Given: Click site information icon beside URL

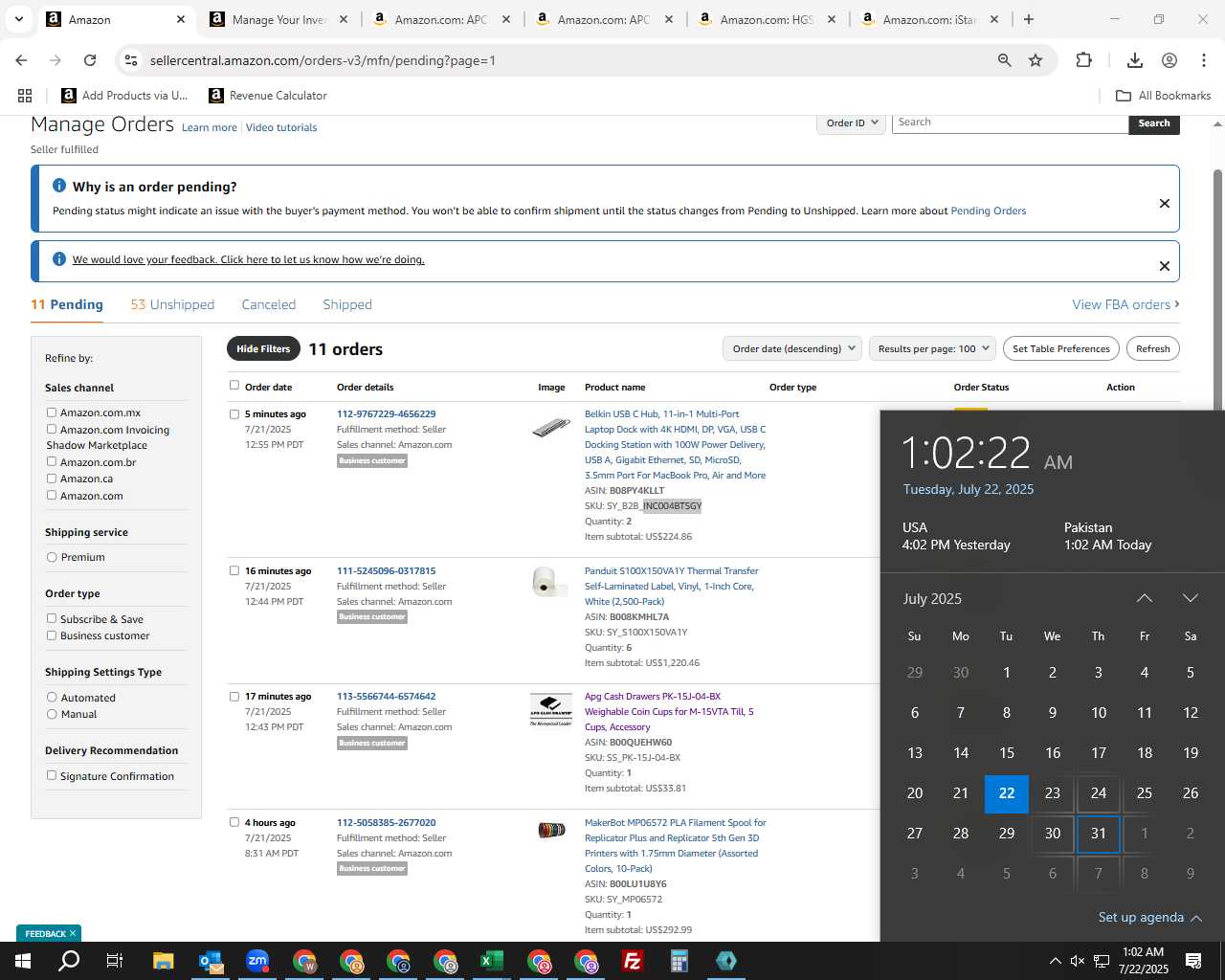Looking at the screenshot, I should click(x=131, y=60).
